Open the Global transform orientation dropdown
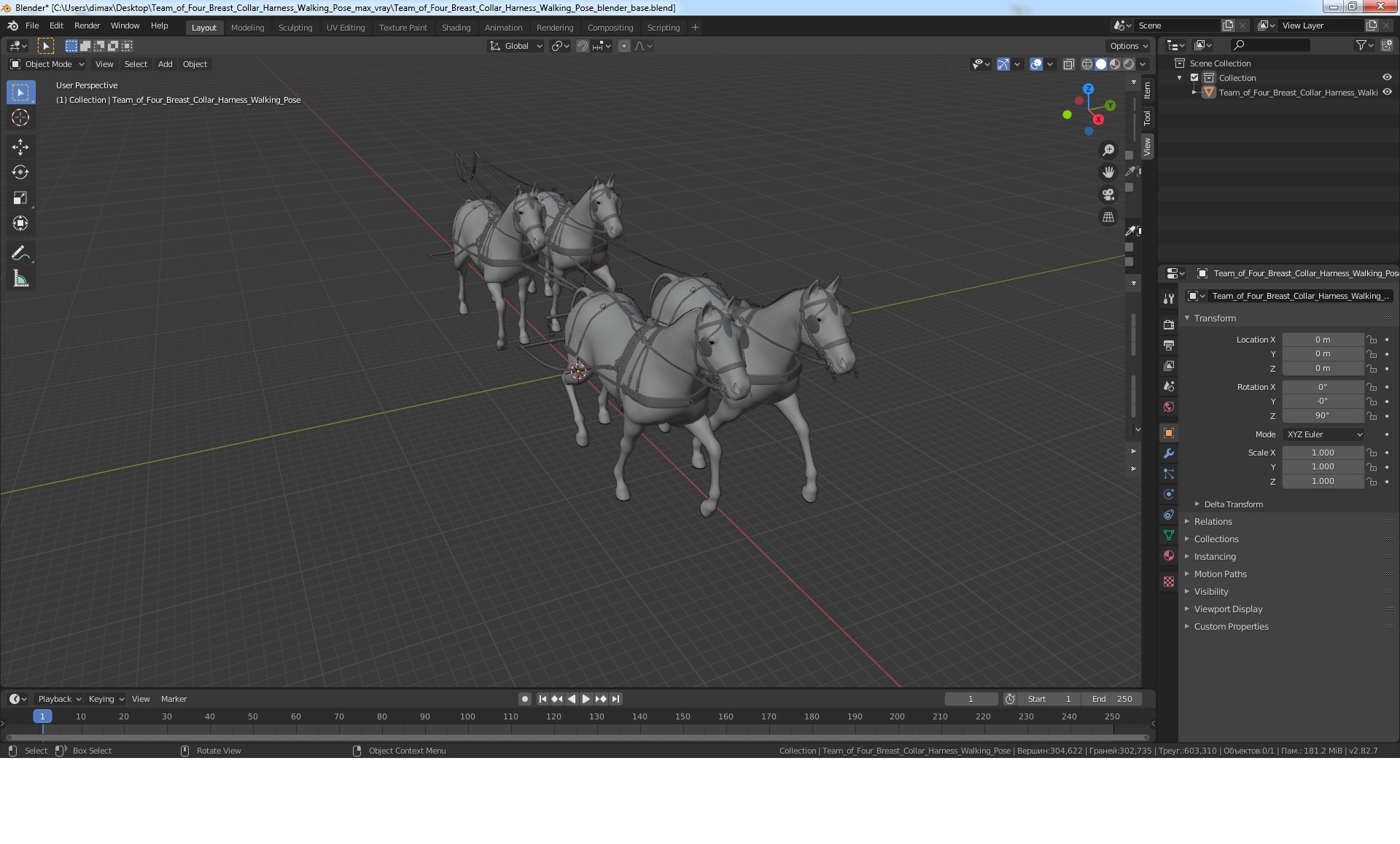Image resolution: width=1400 pixels, height=844 pixels. [x=516, y=46]
